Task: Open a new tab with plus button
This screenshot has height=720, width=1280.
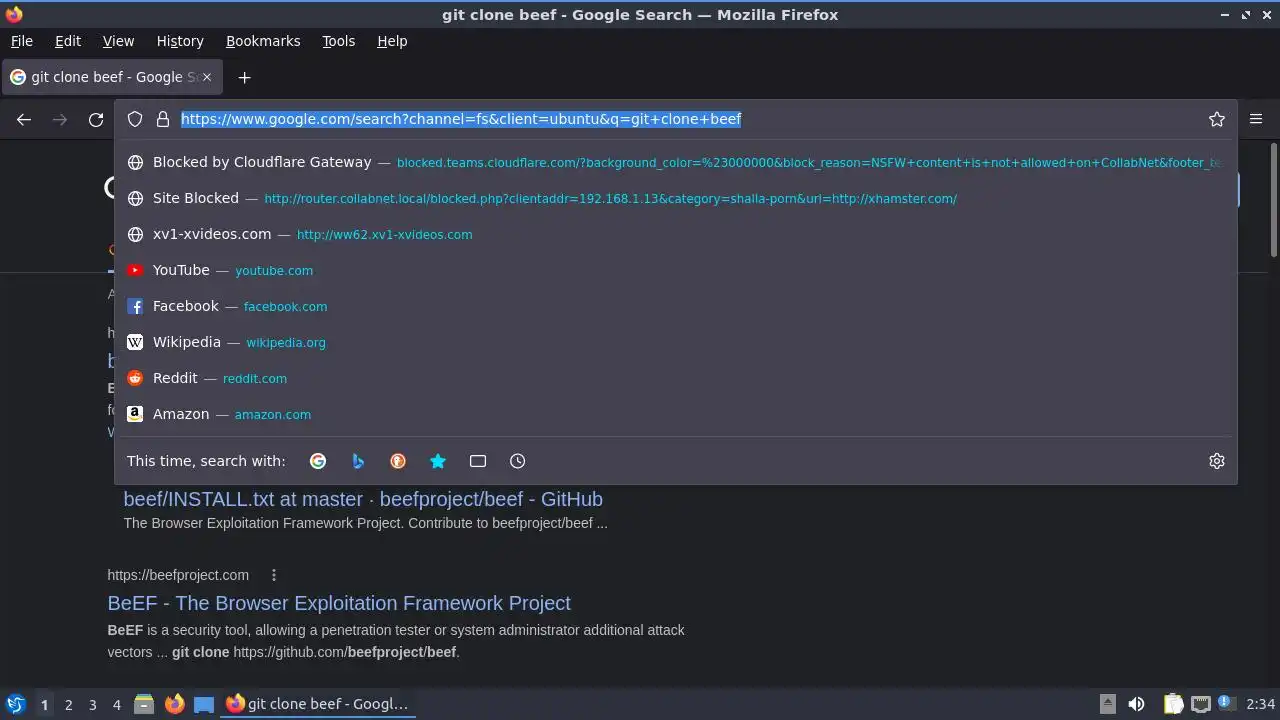Action: pos(244,77)
